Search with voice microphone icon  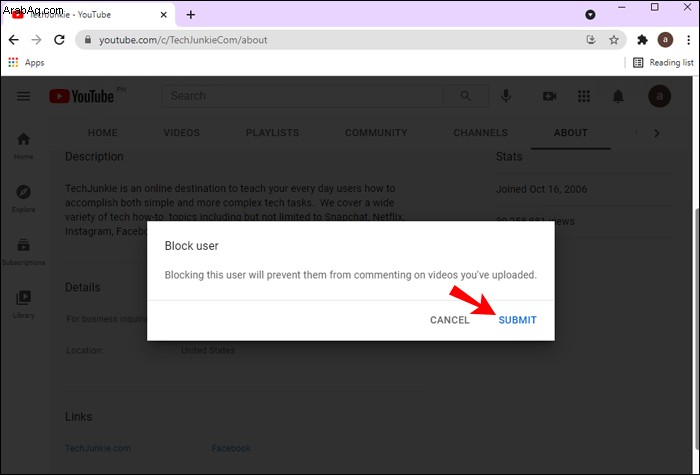tap(506, 96)
